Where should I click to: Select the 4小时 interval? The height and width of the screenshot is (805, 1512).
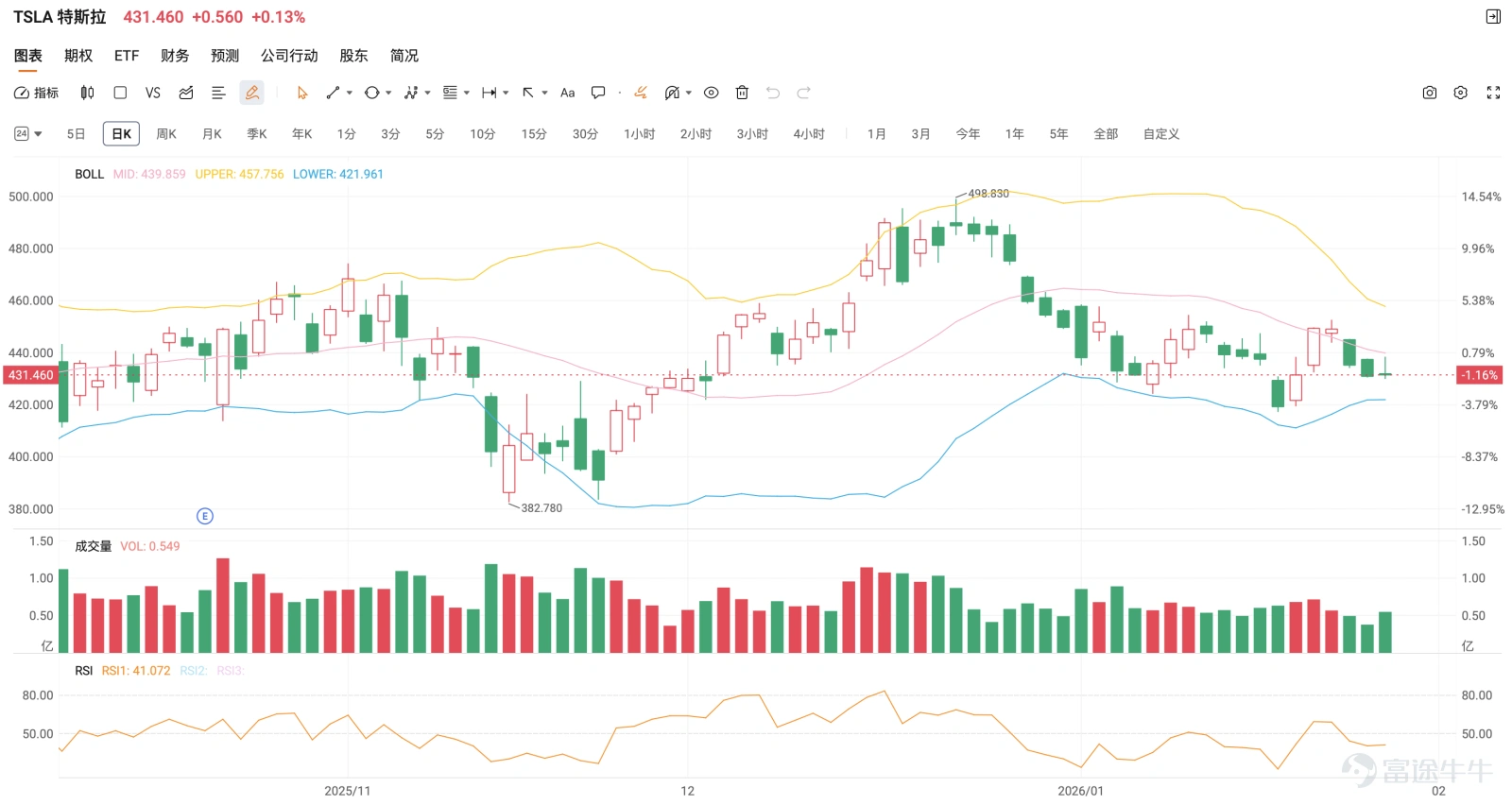[x=809, y=134]
